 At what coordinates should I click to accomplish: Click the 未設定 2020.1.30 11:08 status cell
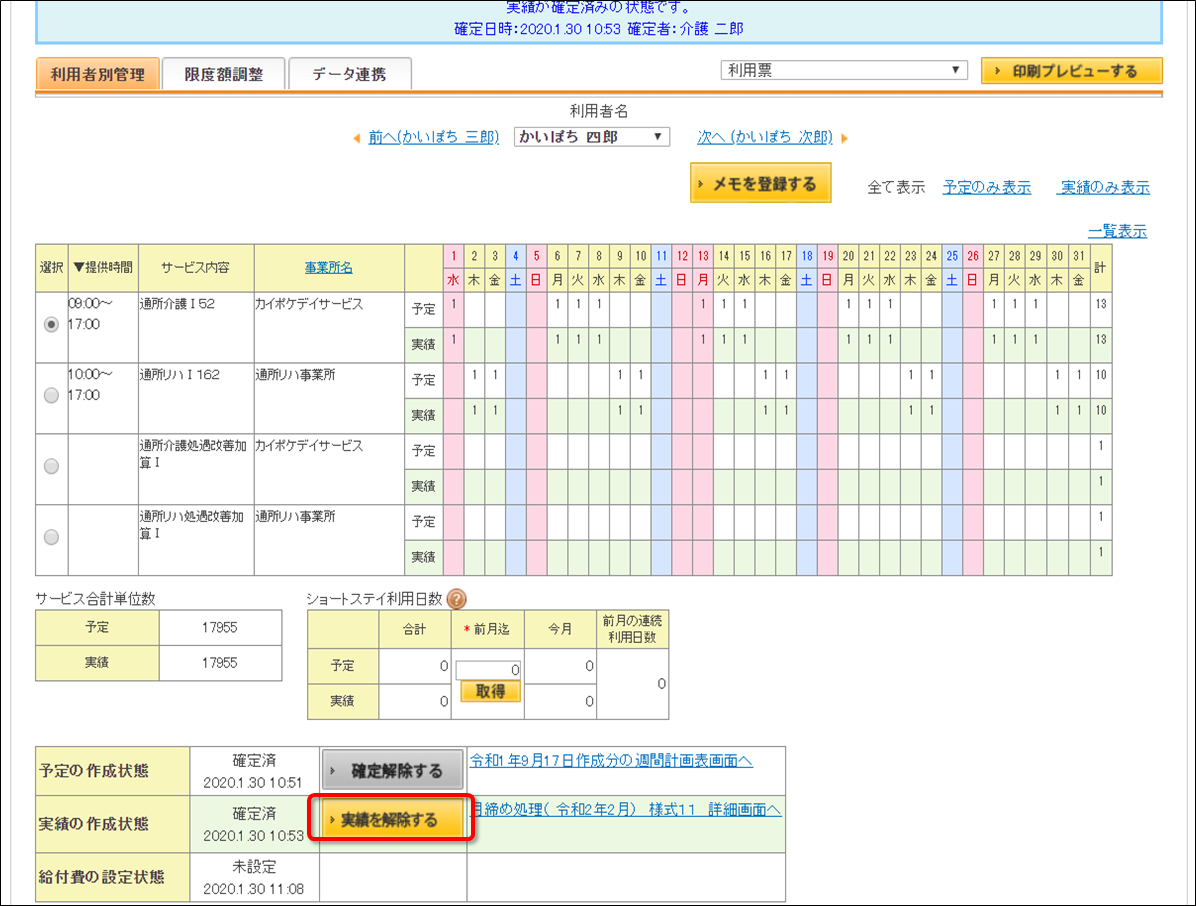[x=254, y=877]
